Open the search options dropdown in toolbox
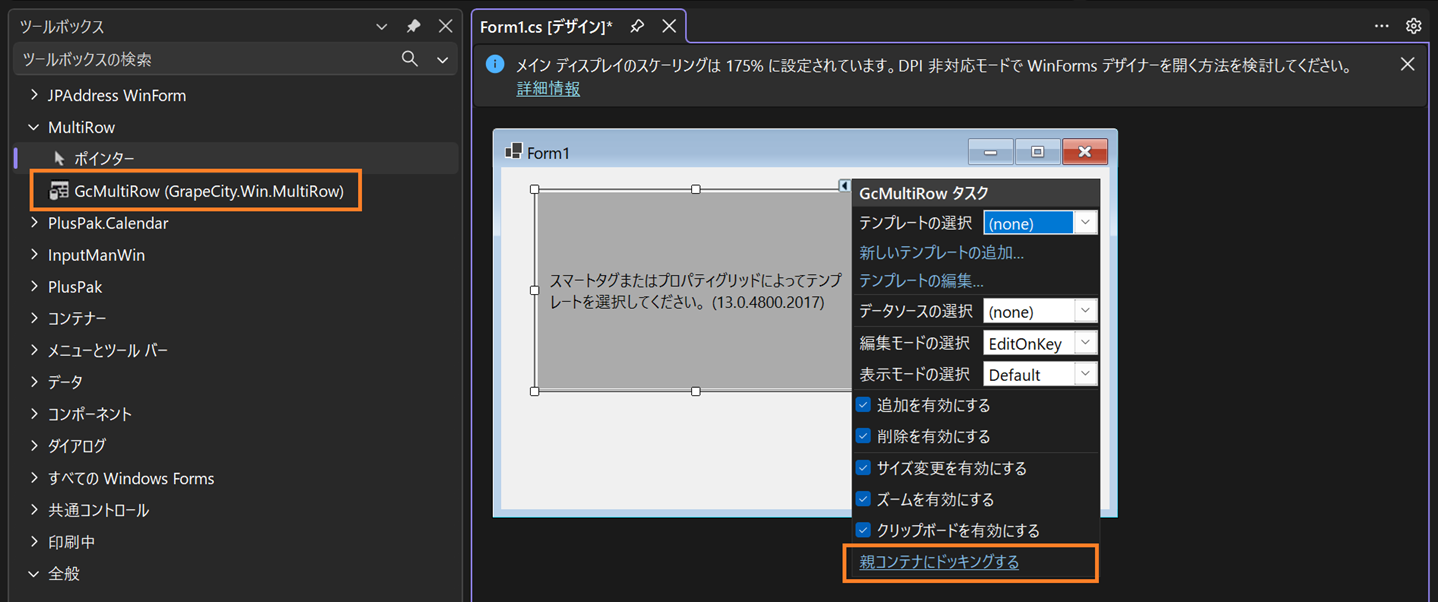Screen dimensions: 1438x602 (442, 60)
